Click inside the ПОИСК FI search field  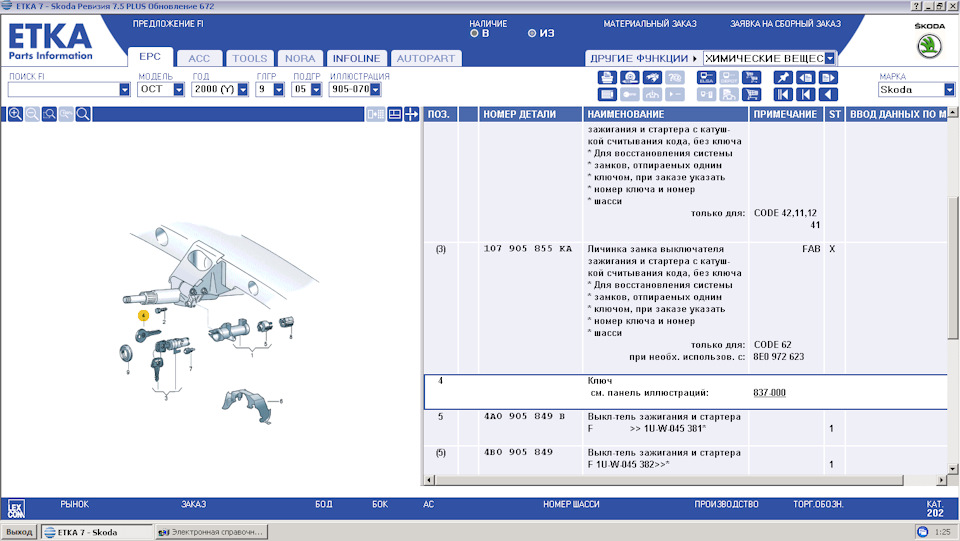(x=63, y=89)
